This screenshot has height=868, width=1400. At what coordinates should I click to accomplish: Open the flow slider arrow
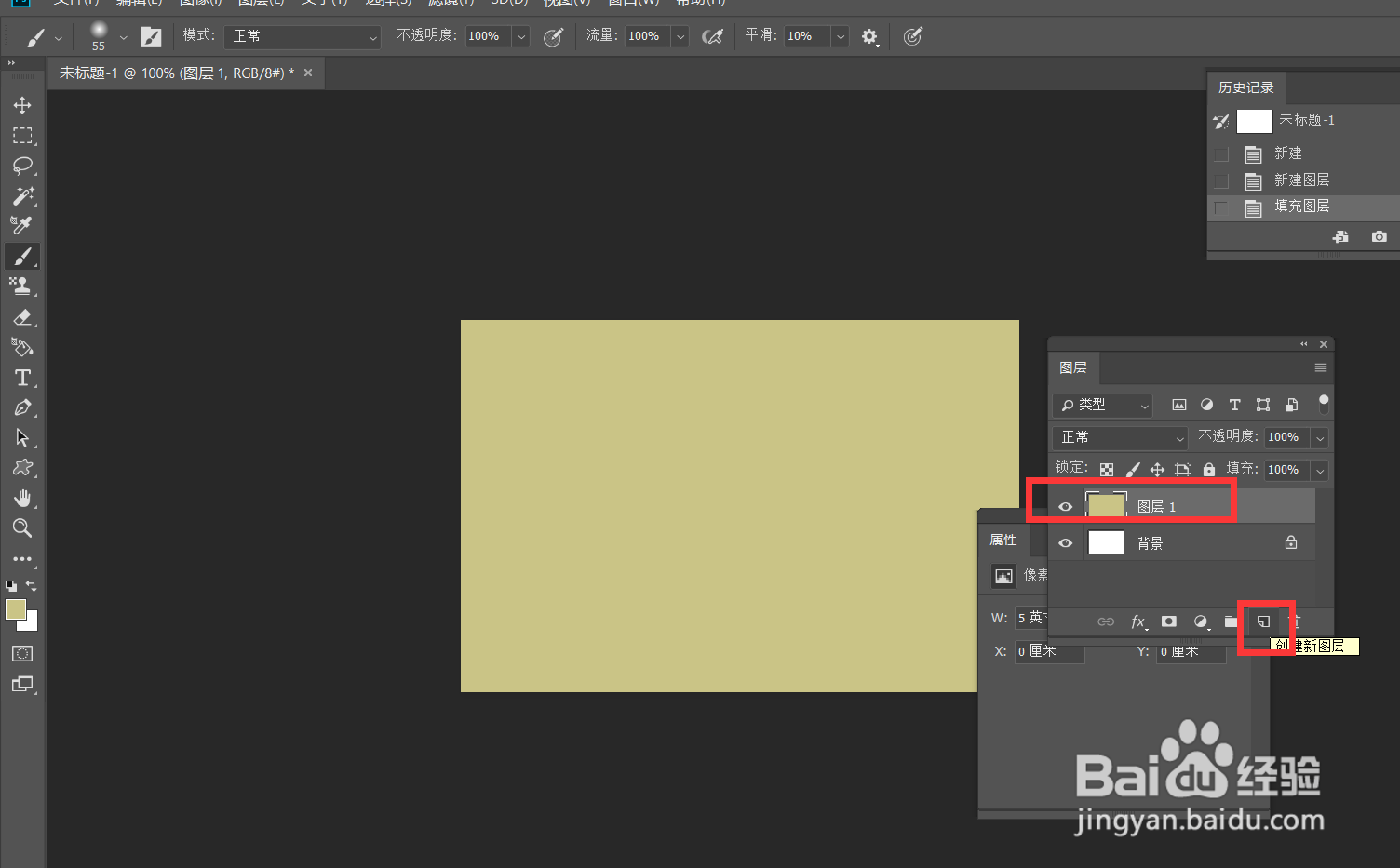click(x=680, y=37)
